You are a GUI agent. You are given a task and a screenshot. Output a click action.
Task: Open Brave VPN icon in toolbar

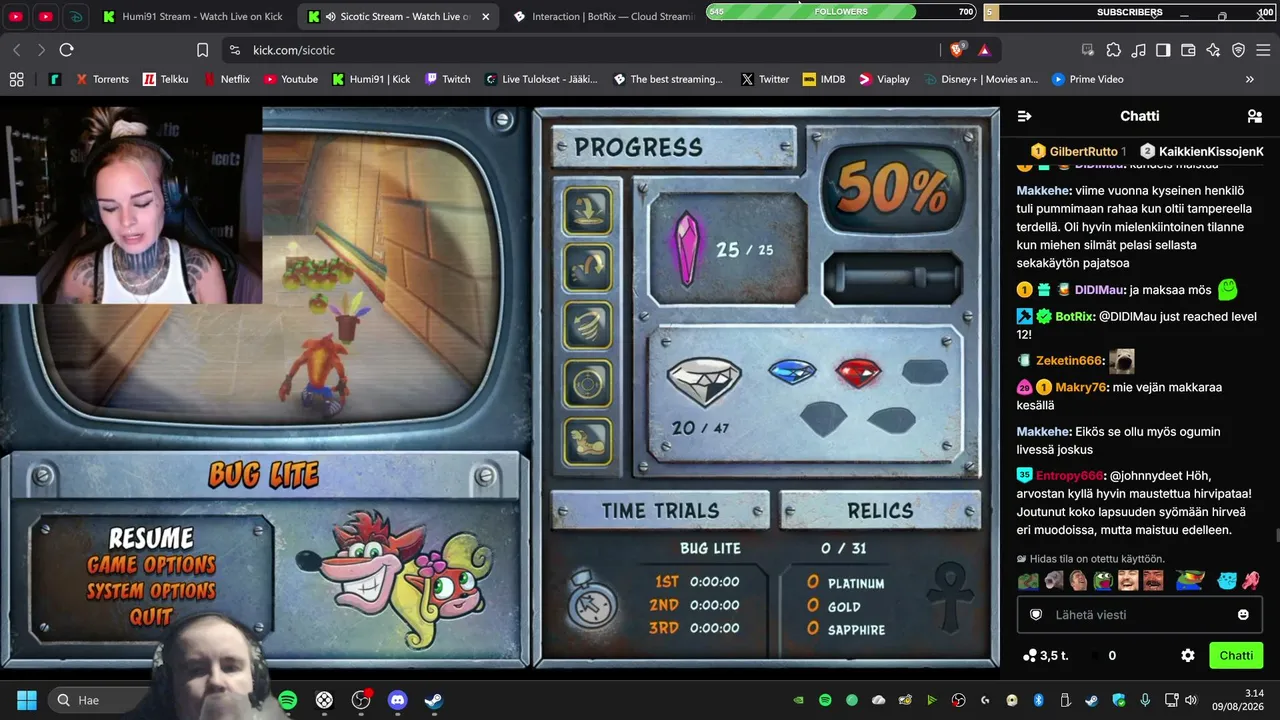tap(1238, 50)
